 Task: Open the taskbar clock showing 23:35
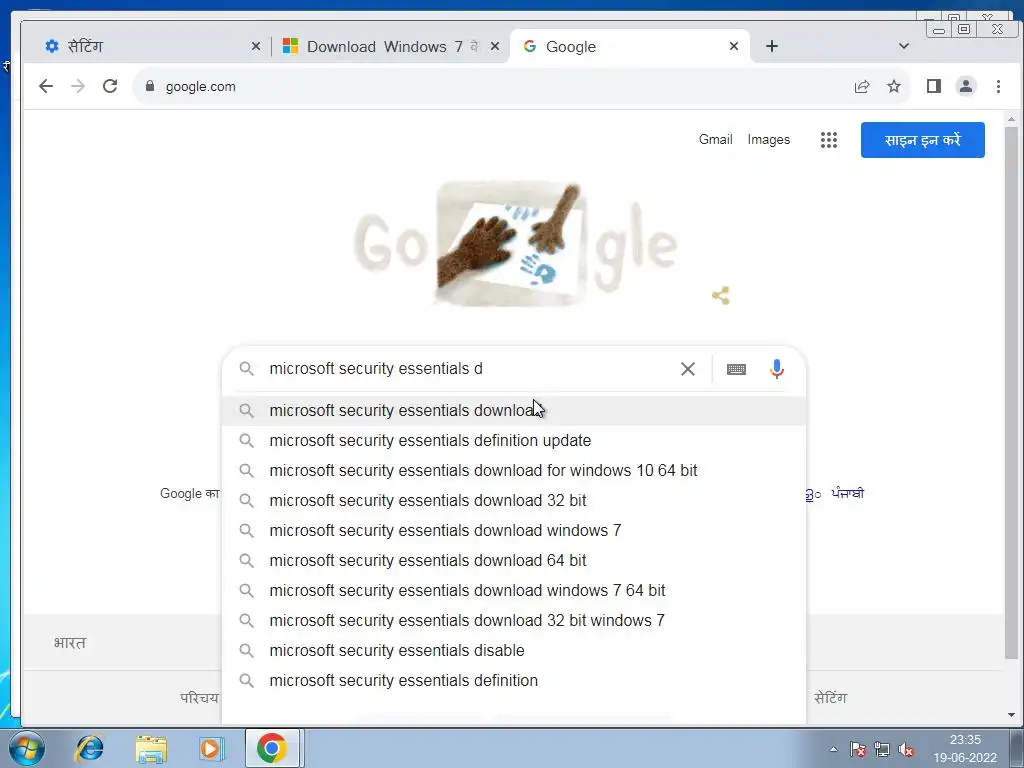coord(965,748)
